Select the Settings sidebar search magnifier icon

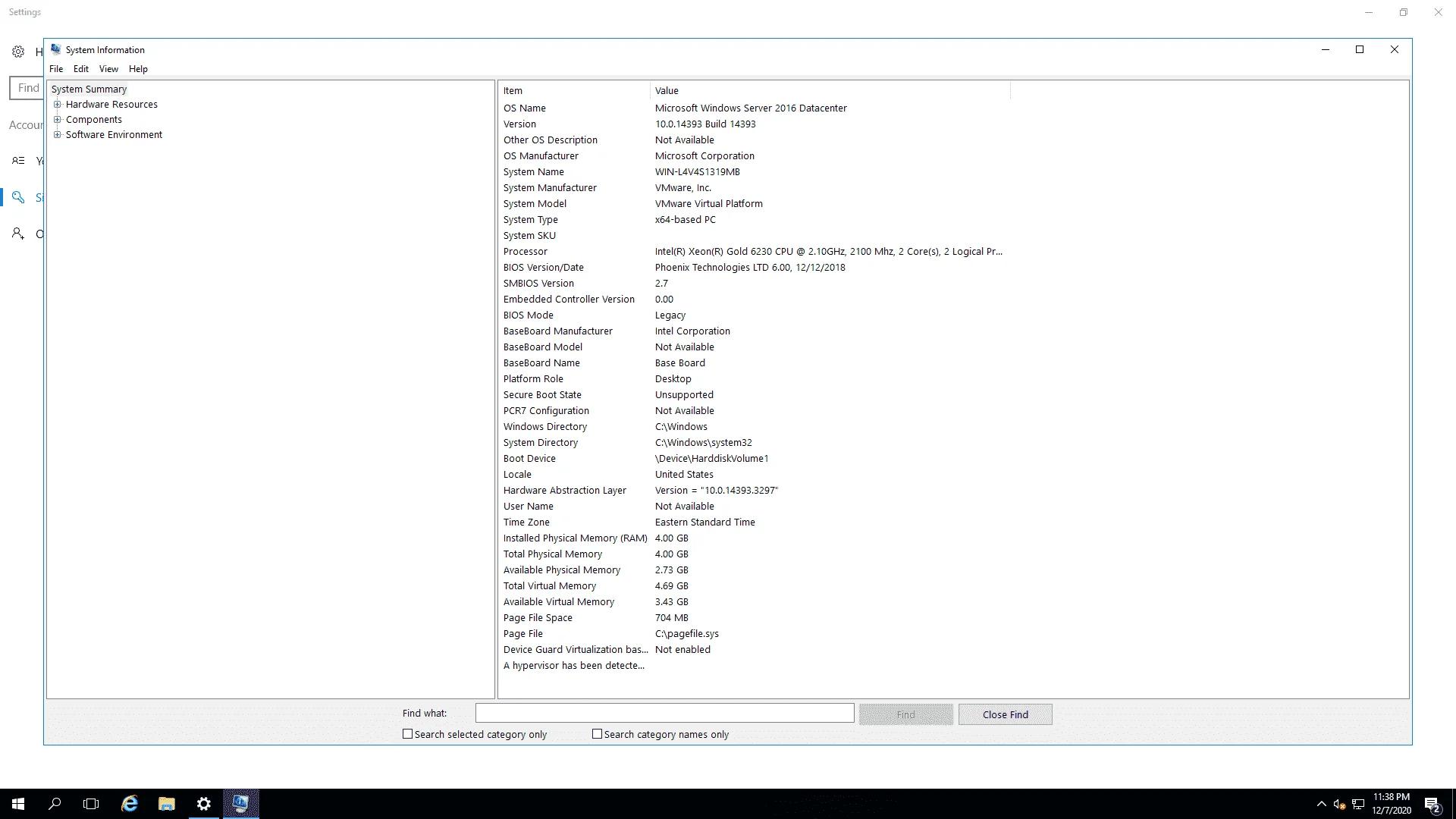pos(18,197)
